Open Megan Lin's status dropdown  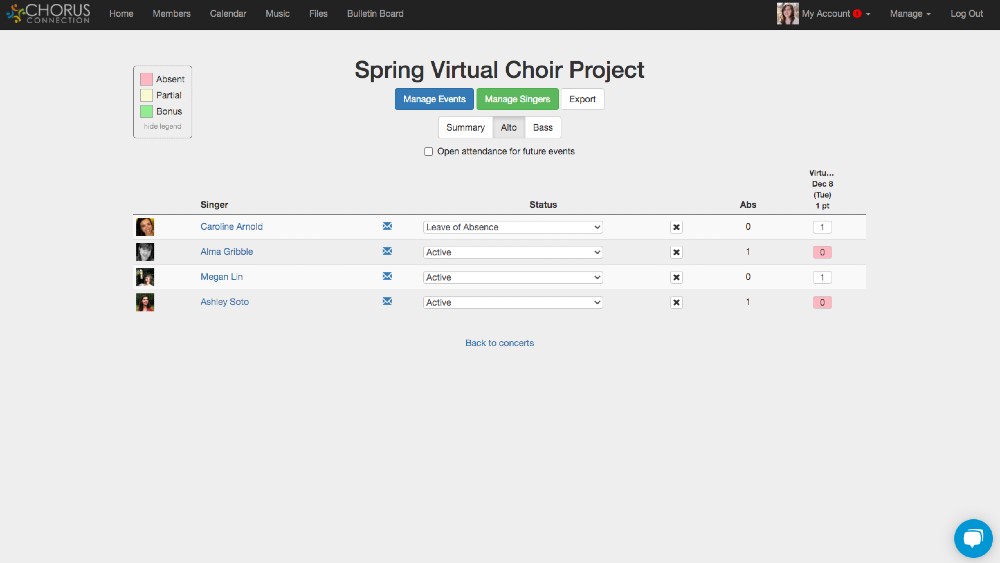click(x=513, y=277)
